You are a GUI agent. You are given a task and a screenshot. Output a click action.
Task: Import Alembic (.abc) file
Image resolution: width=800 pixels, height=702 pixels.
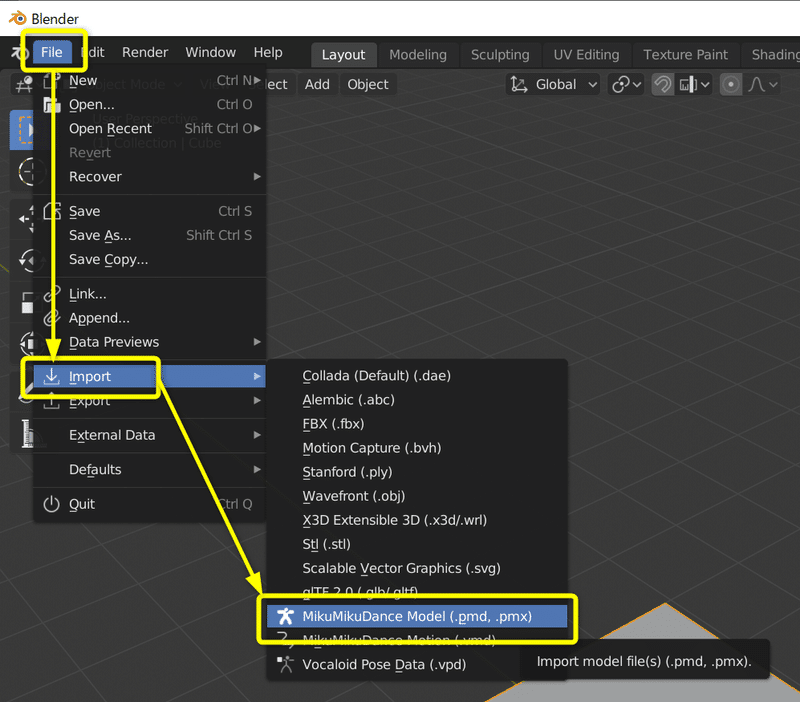click(x=417, y=400)
